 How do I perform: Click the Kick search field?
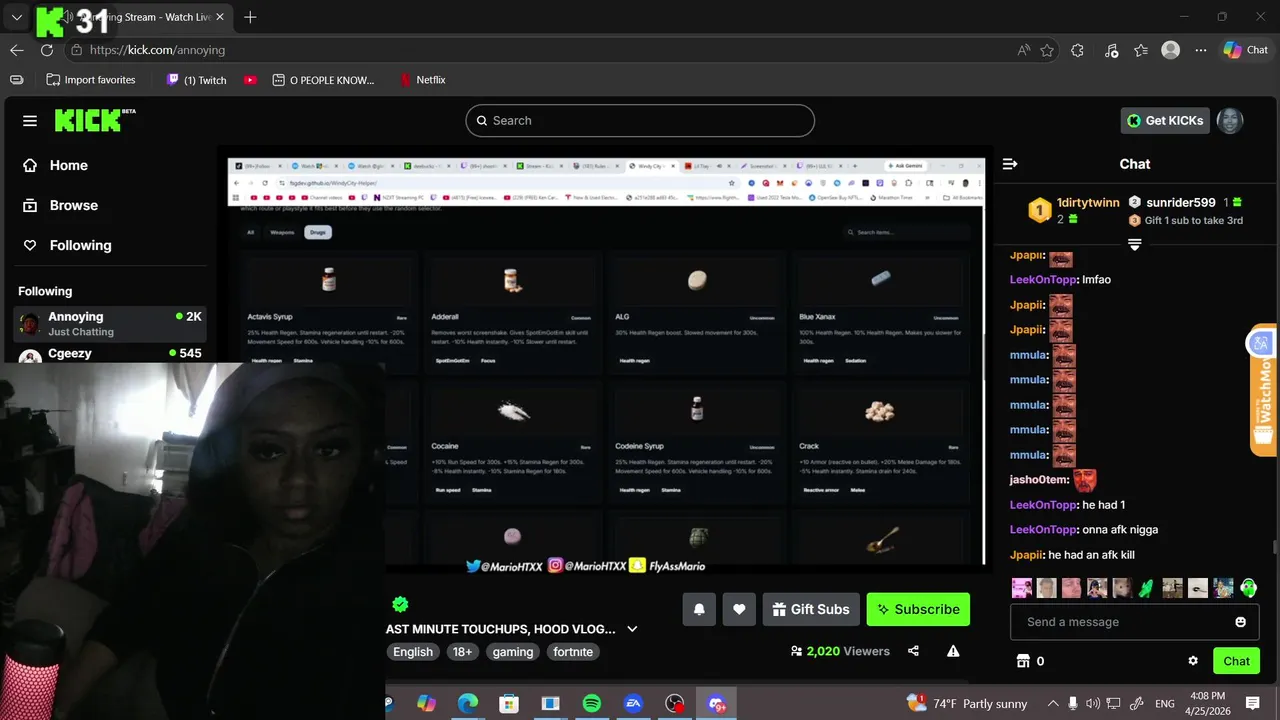pyautogui.click(x=640, y=121)
